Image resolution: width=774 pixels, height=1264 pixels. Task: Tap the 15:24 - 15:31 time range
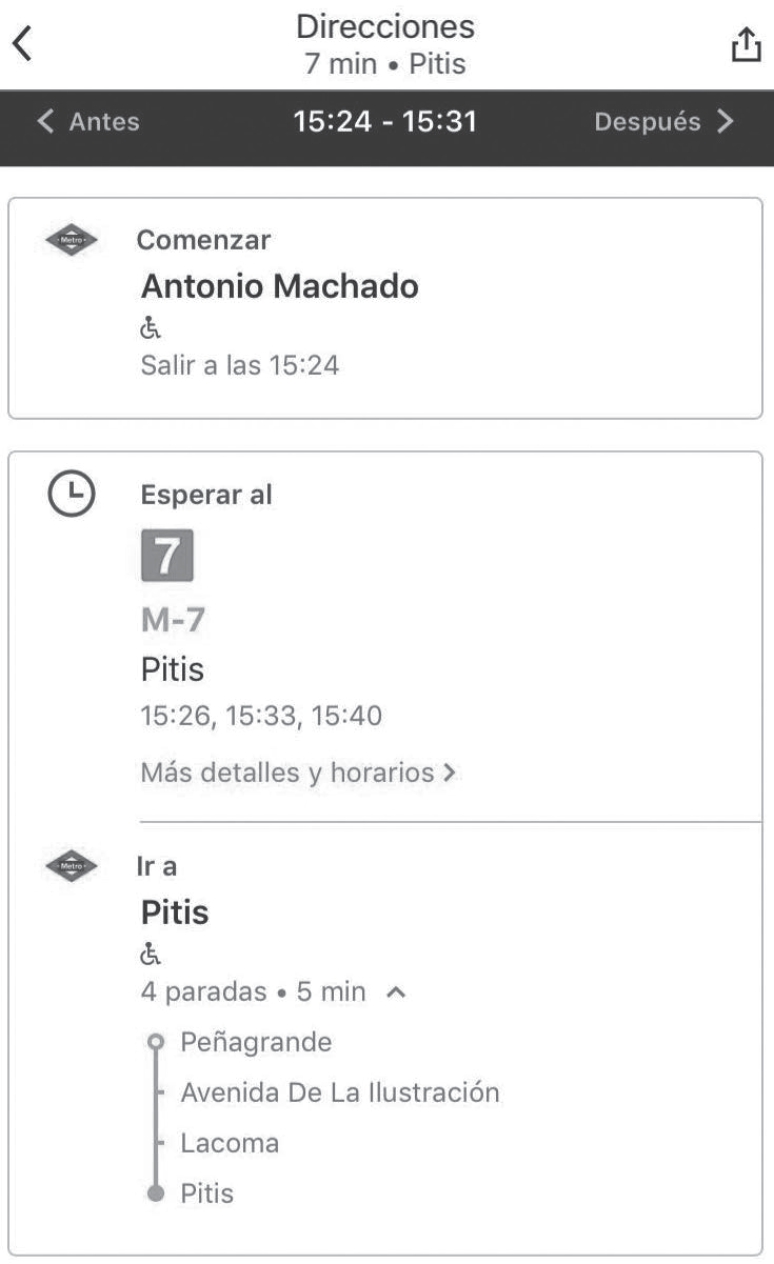pos(385,122)
